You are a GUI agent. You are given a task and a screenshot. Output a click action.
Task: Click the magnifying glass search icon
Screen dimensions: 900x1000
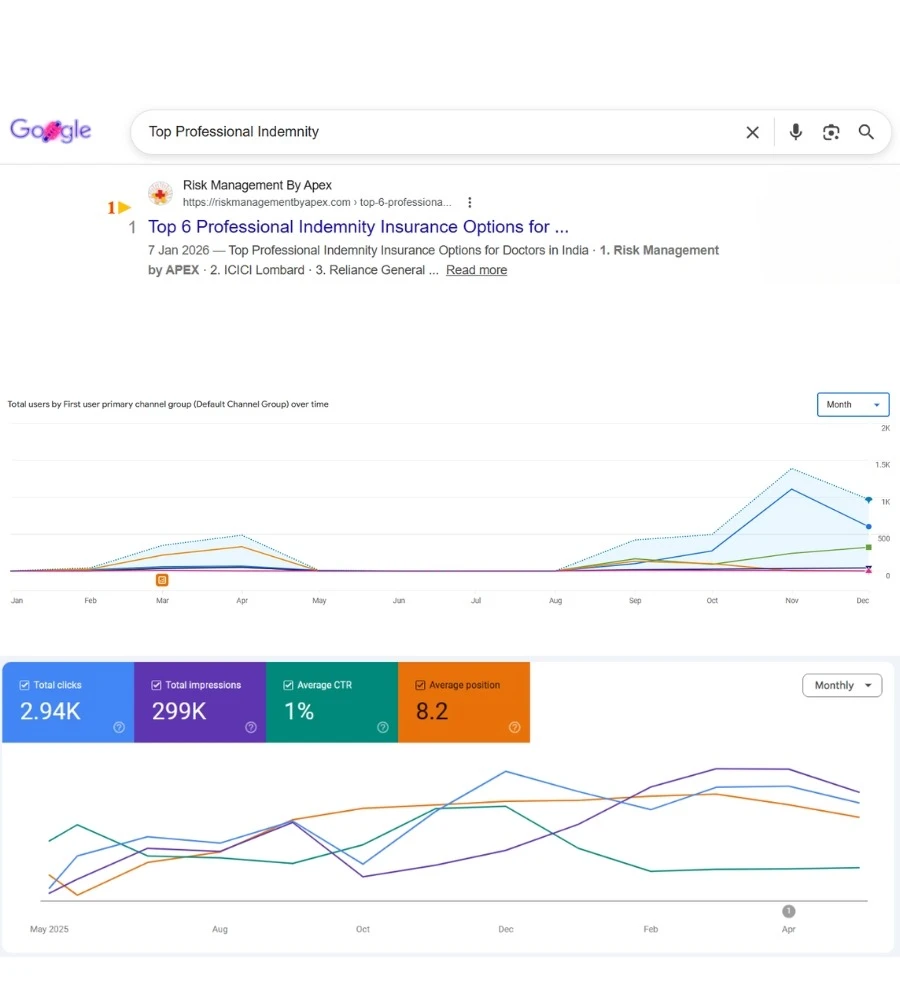[x=866, y=132]
